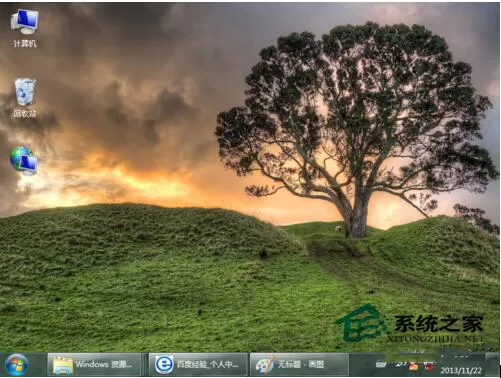Open the Windows Start orb

(17, 365)
